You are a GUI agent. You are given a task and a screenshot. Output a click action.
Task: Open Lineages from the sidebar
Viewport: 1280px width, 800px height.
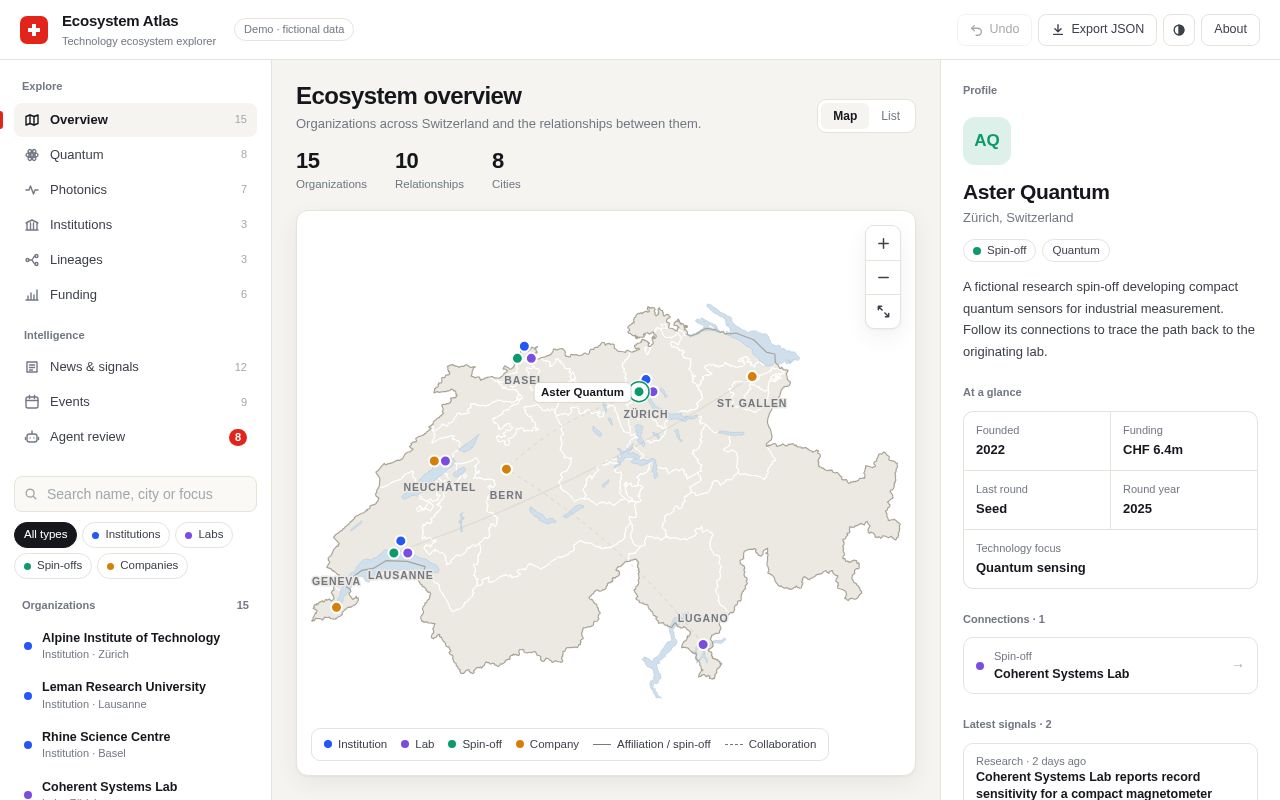click(x=135, y=260)
